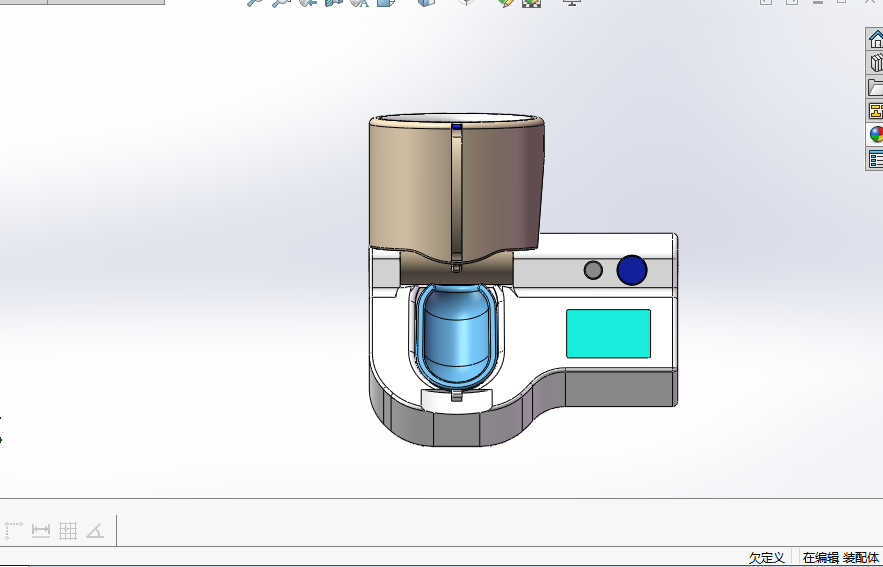
Task: Click the Dynamic Annotation Views icon
Action: click(359, 3)
